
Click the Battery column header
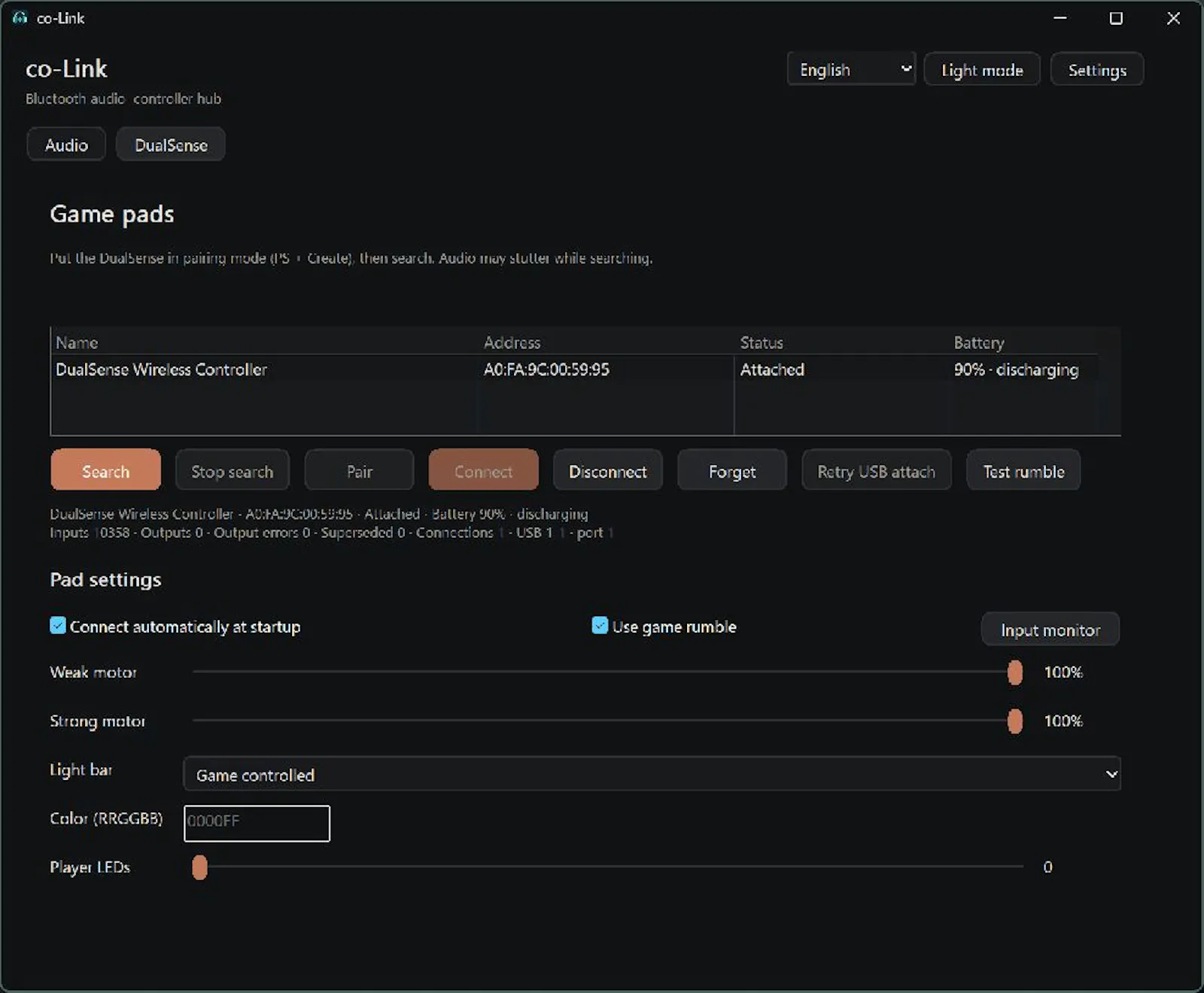(x=979, y=342)
